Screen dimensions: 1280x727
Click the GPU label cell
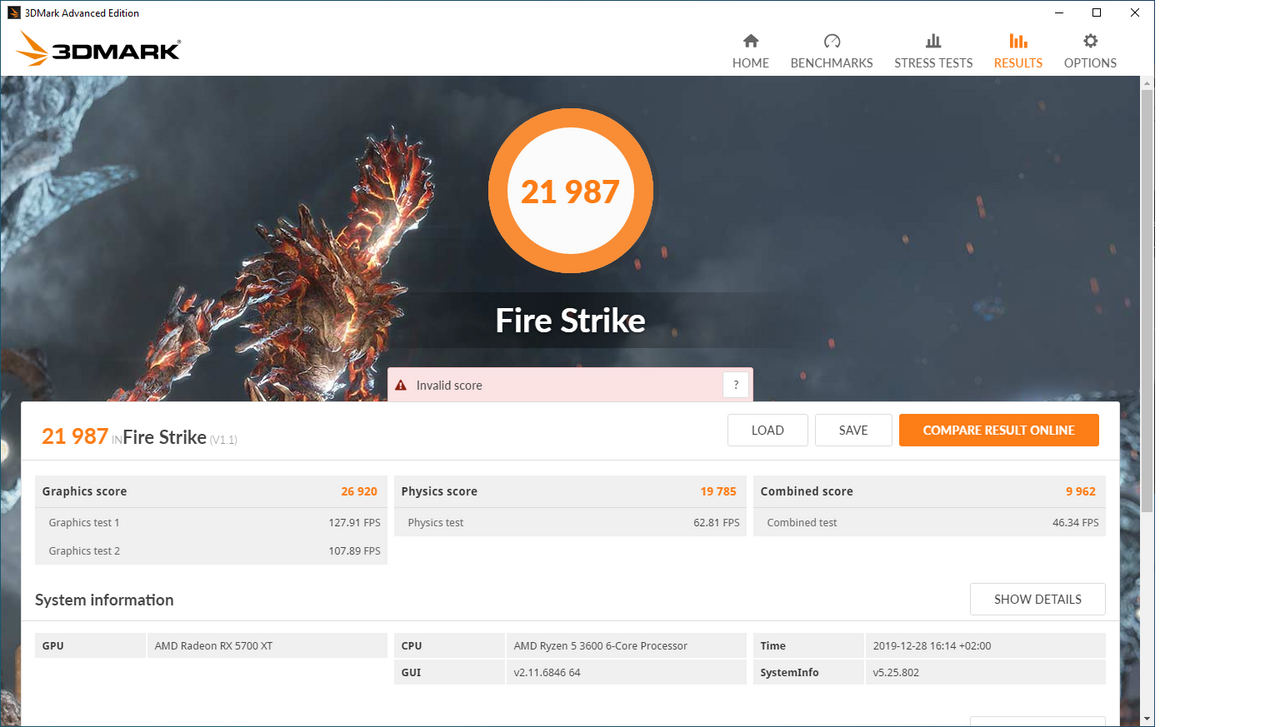[x=90, y=646]
